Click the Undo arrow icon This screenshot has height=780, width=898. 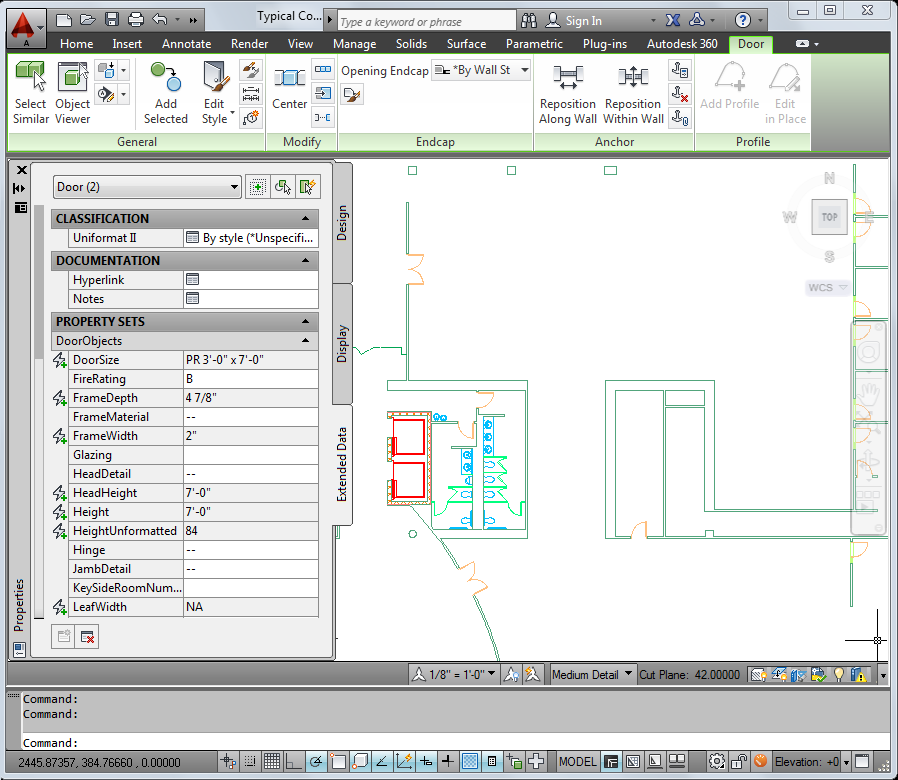(159, 21)
